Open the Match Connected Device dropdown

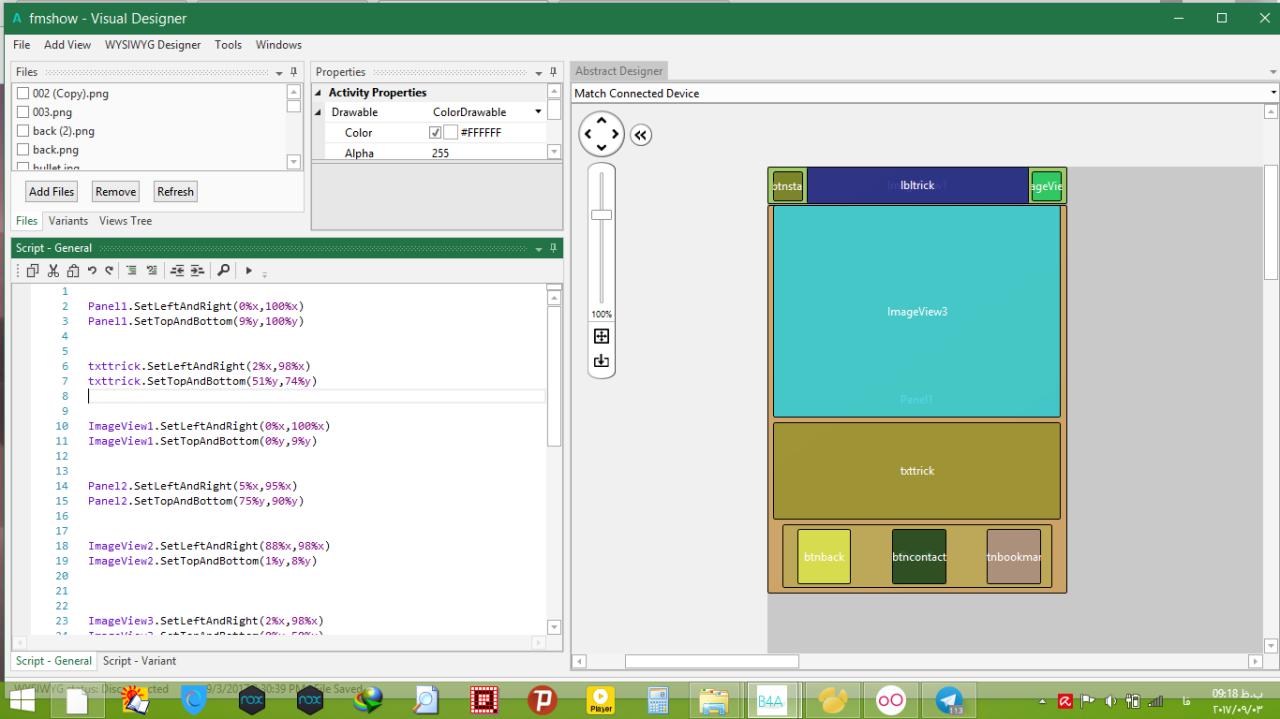pos(1273,93)
